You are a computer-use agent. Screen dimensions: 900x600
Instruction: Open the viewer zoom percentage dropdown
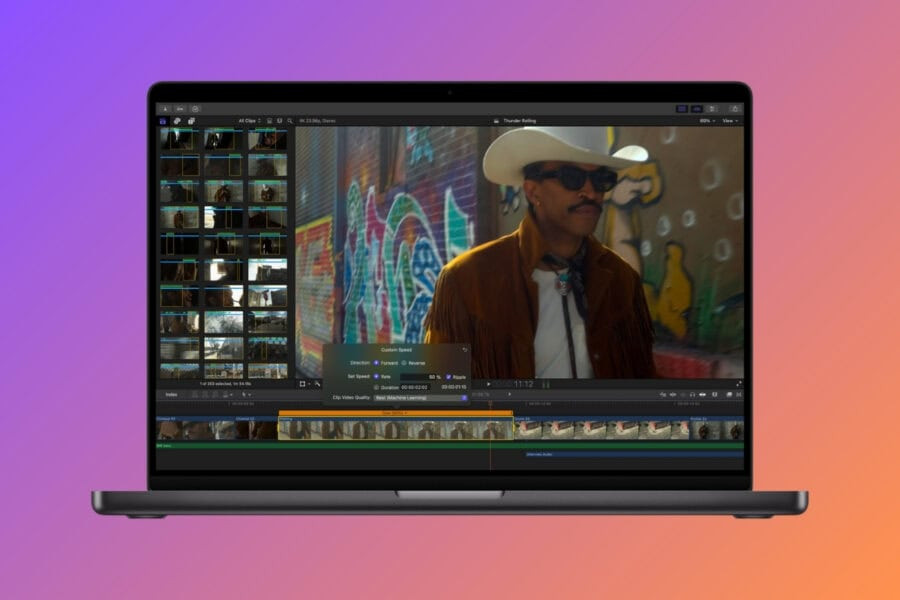click(707, 121)
